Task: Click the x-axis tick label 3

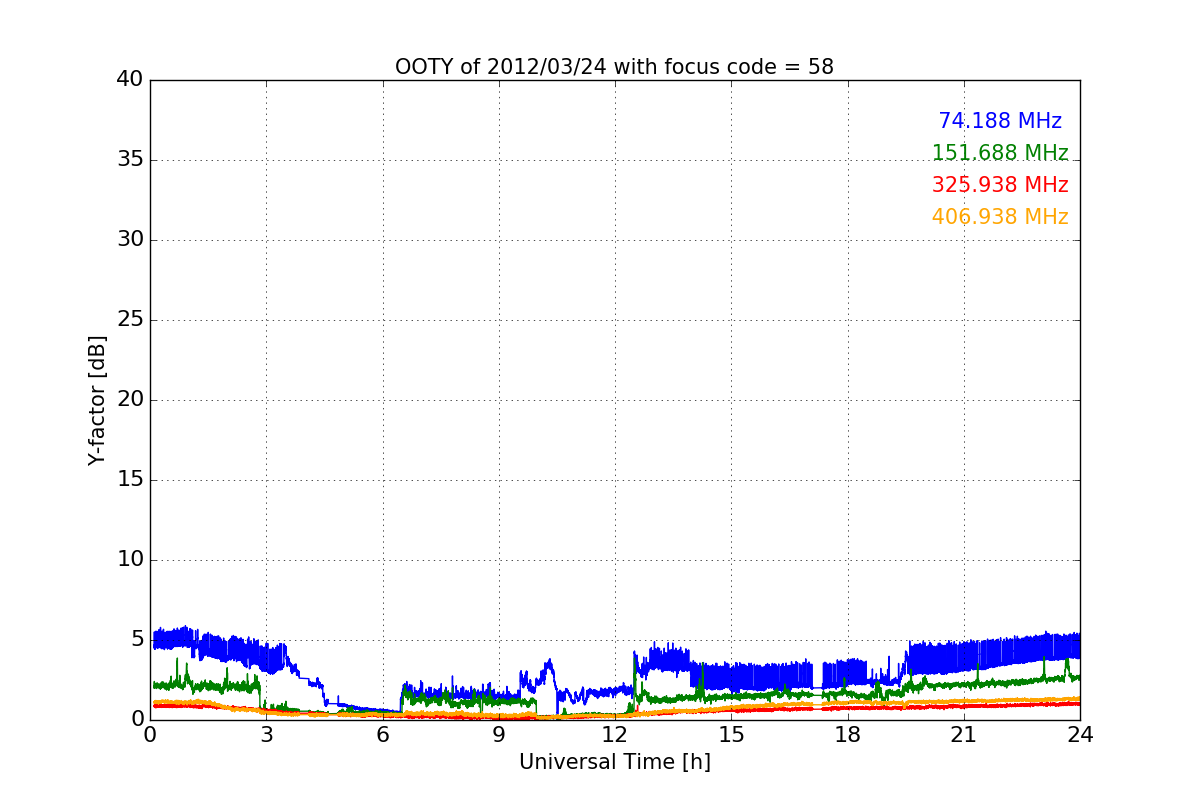Action: click(266, 735)
